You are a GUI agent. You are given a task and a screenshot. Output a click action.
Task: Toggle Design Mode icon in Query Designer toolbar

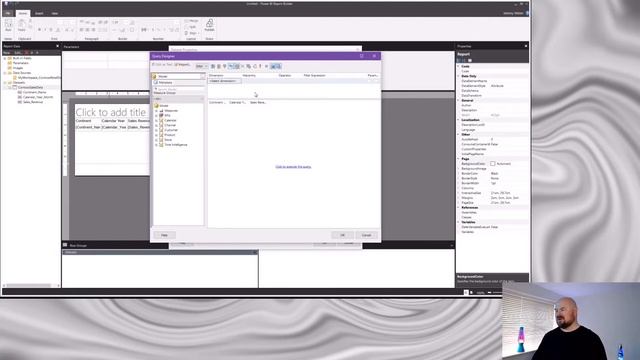pos(276,66)
